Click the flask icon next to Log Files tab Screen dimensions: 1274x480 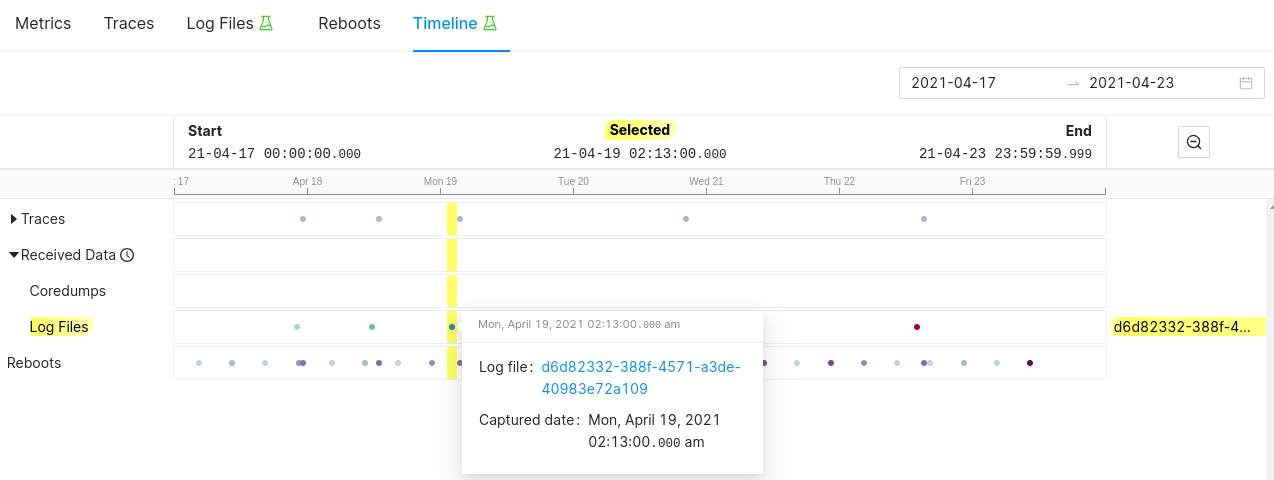[x=266, y=23]
